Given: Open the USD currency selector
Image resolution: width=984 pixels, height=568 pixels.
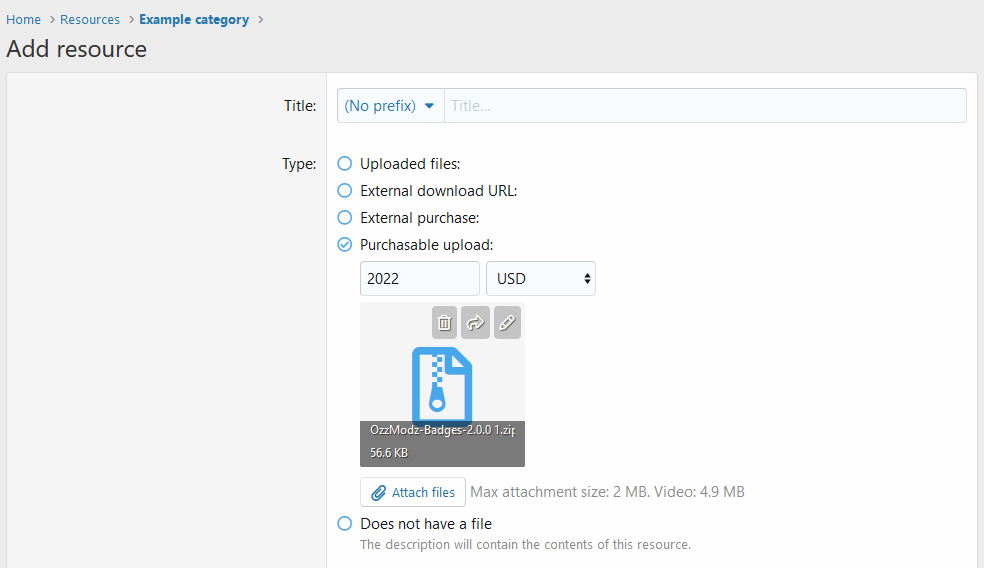Looking at the screenshot, I should point(540,279).
